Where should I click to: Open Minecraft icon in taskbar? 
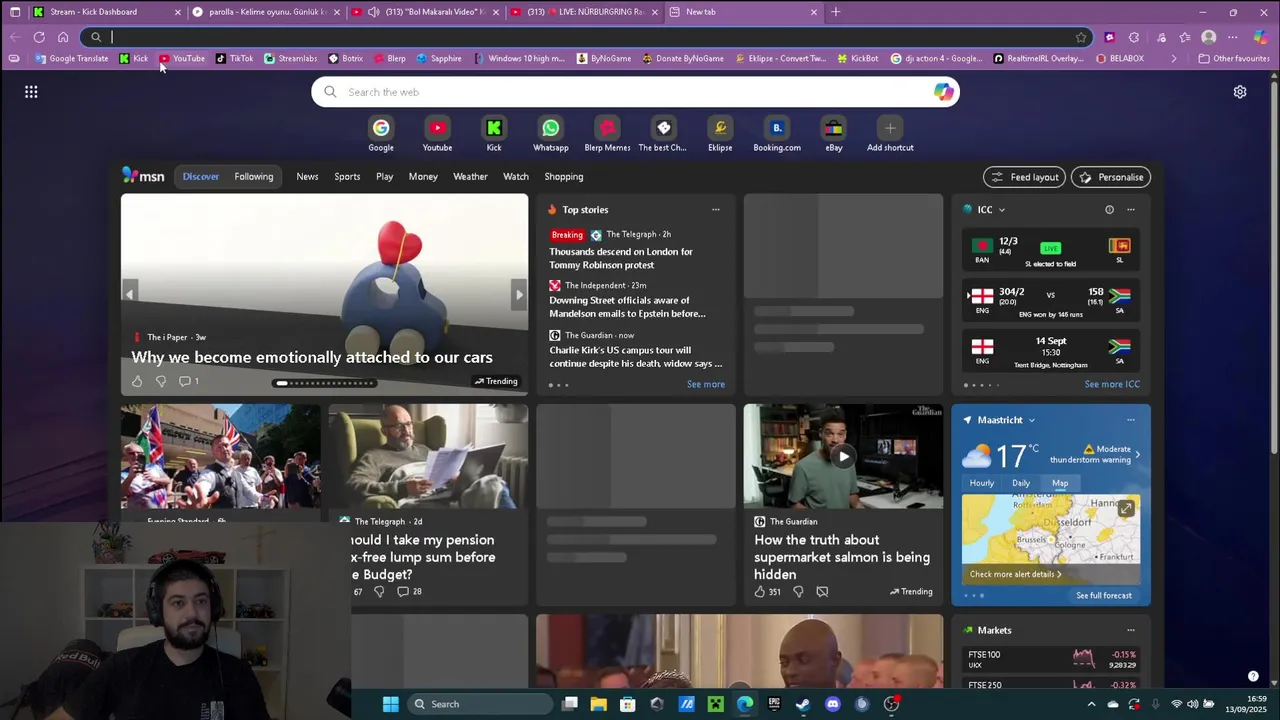coord(716,704)
